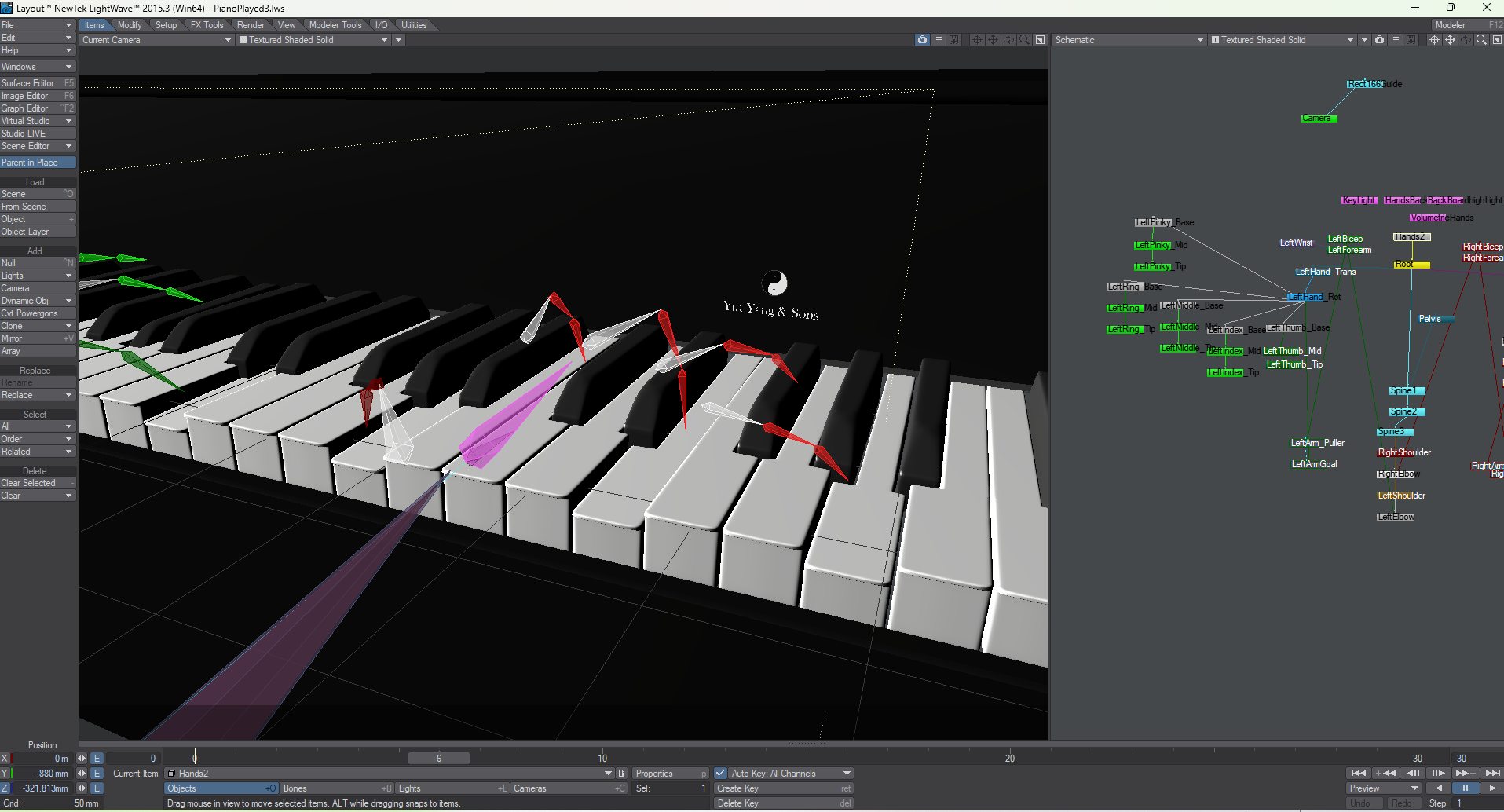Toggle Z channel envelope E button
The image size is (1504, 812).
(97, 788)
